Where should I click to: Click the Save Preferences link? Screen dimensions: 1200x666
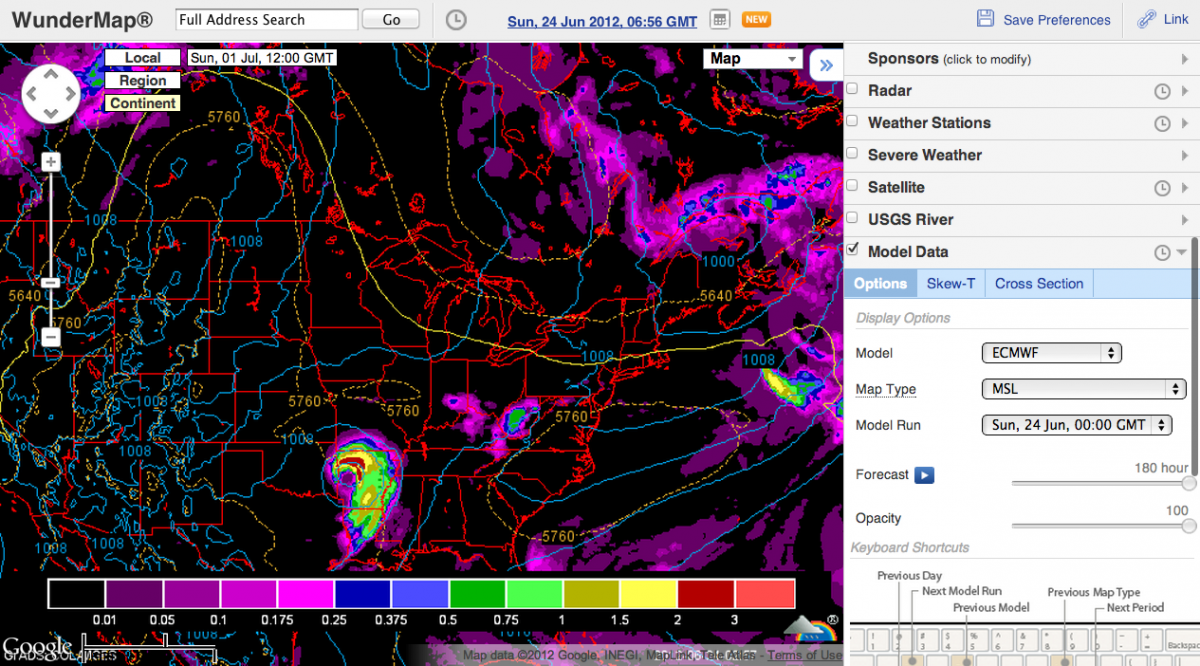pos(1057,20)
